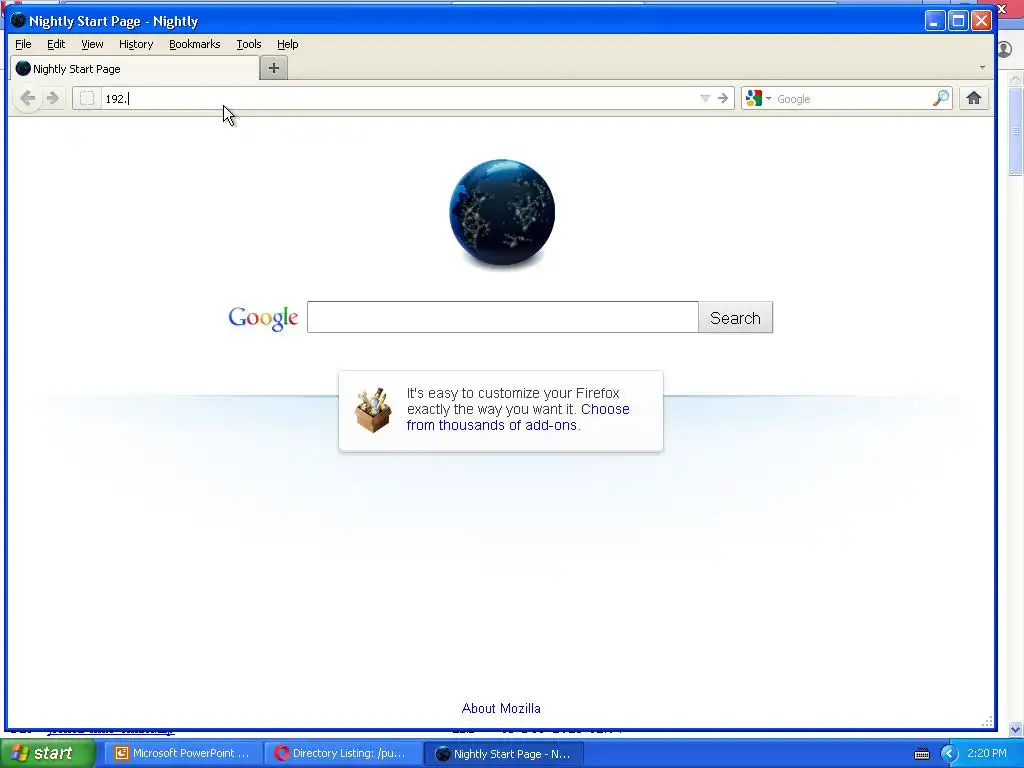Open the Home page button
Viewport: 1024px width, 768px height.
coord(974,99)
